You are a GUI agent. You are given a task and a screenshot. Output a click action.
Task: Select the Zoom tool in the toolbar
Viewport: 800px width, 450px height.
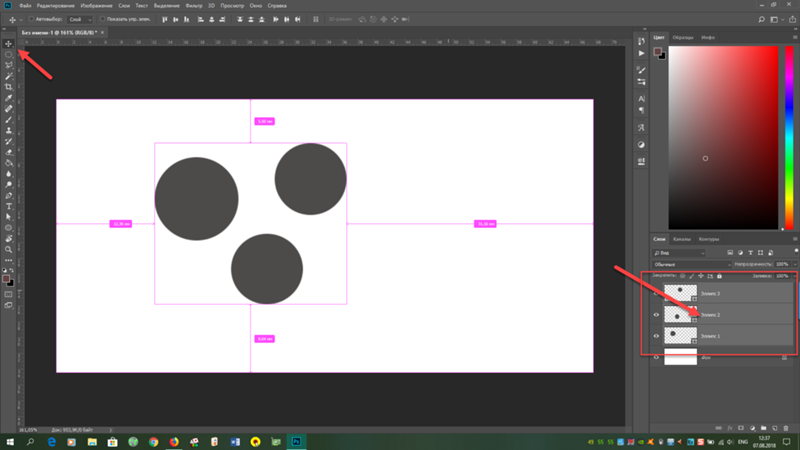click(x=8, y=250)
